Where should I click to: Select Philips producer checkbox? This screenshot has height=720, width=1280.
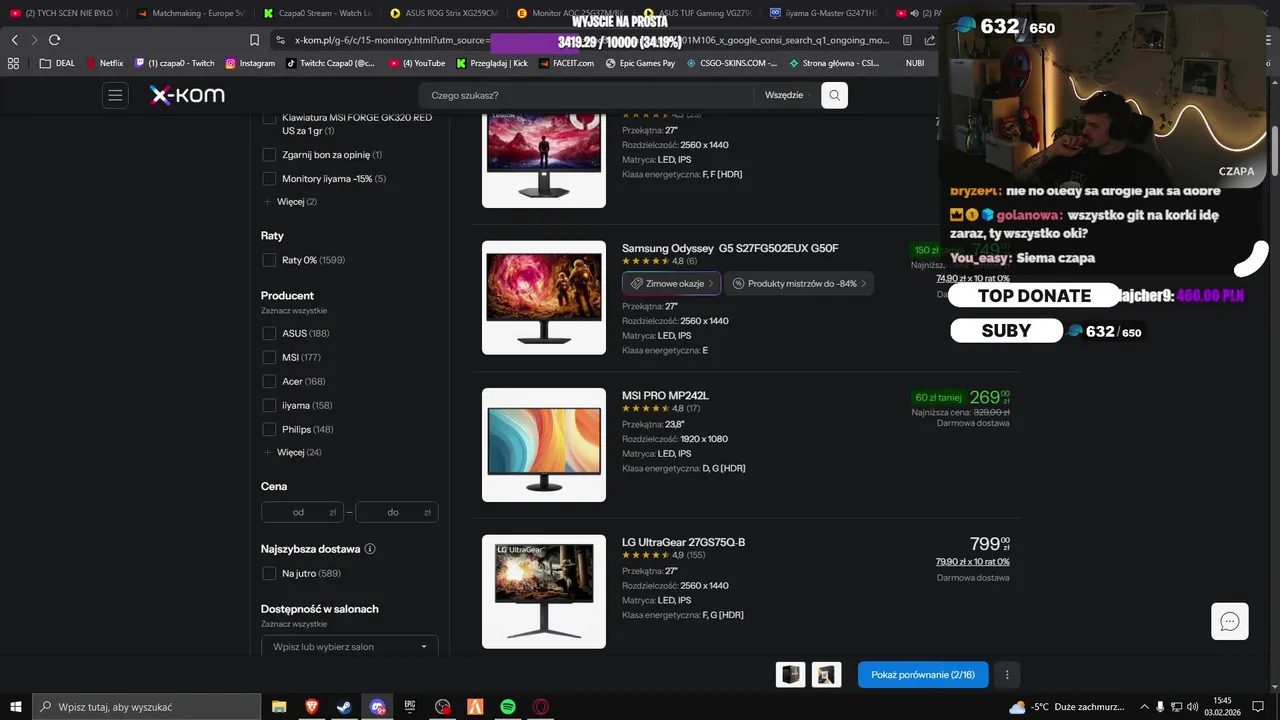point(269,429)
